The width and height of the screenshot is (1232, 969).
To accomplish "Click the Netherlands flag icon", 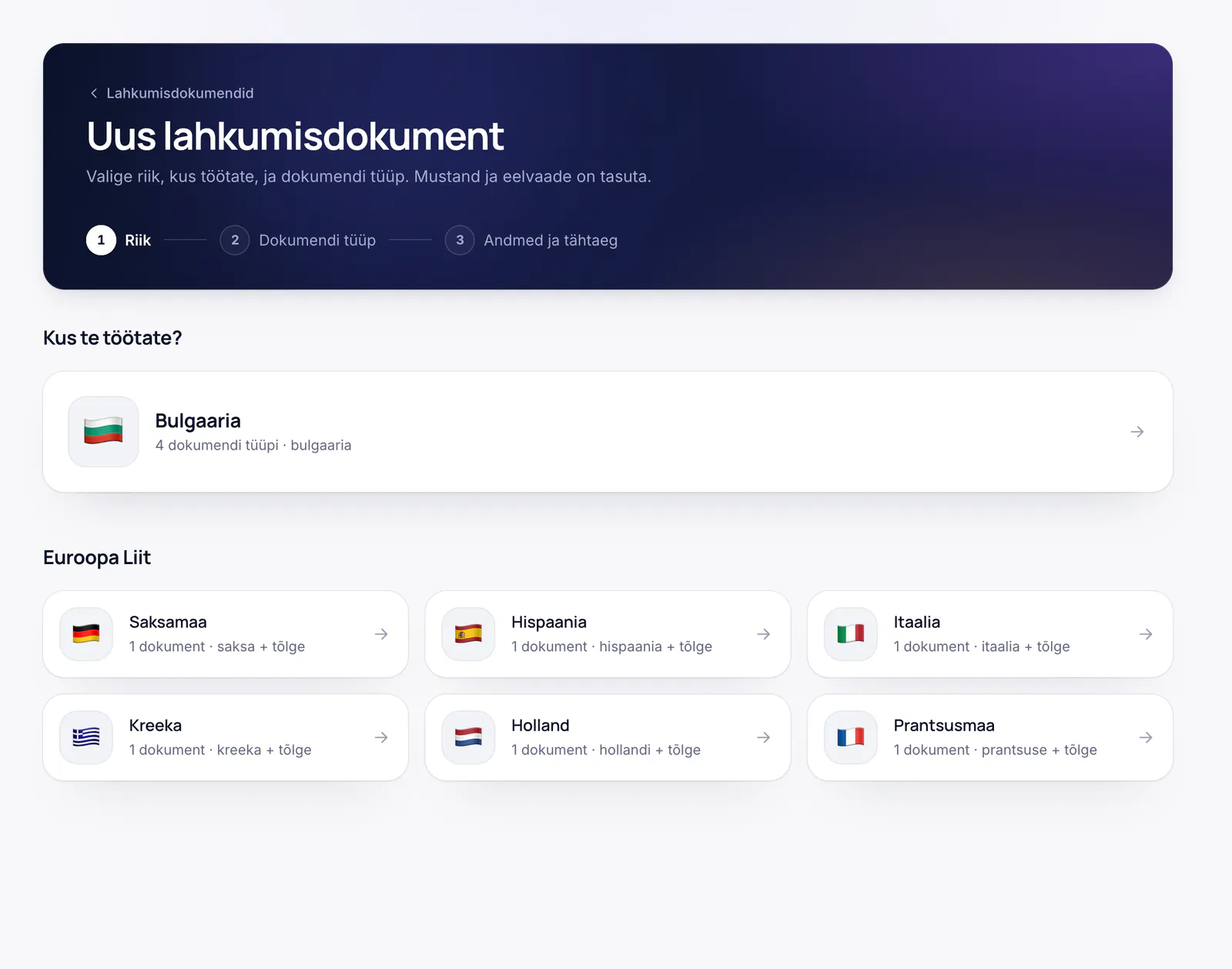I will (468, 737).
